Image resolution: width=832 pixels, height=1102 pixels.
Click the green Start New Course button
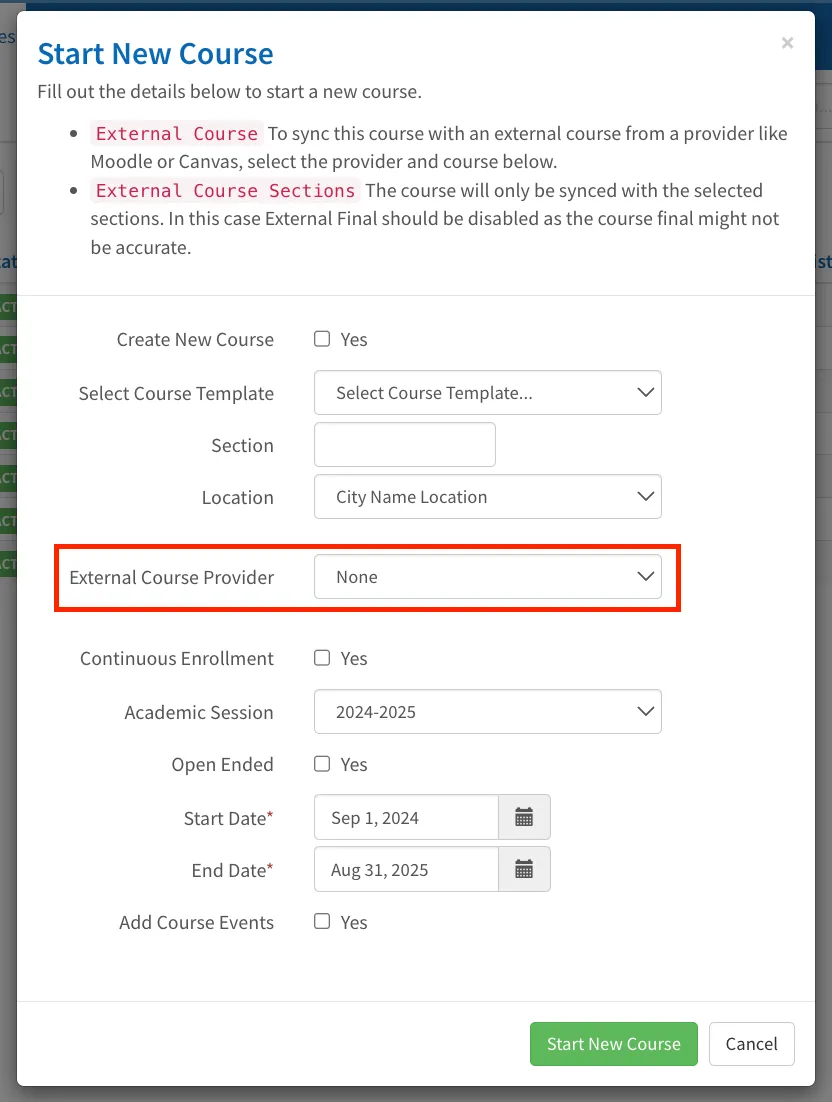pyautogui.click(x=613, y=1044)
